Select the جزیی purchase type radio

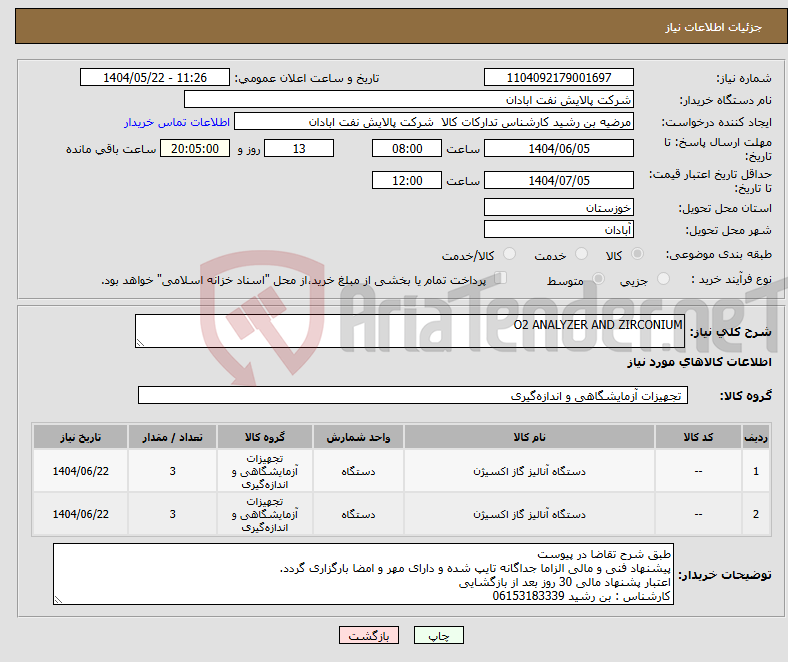coord(663,278)
